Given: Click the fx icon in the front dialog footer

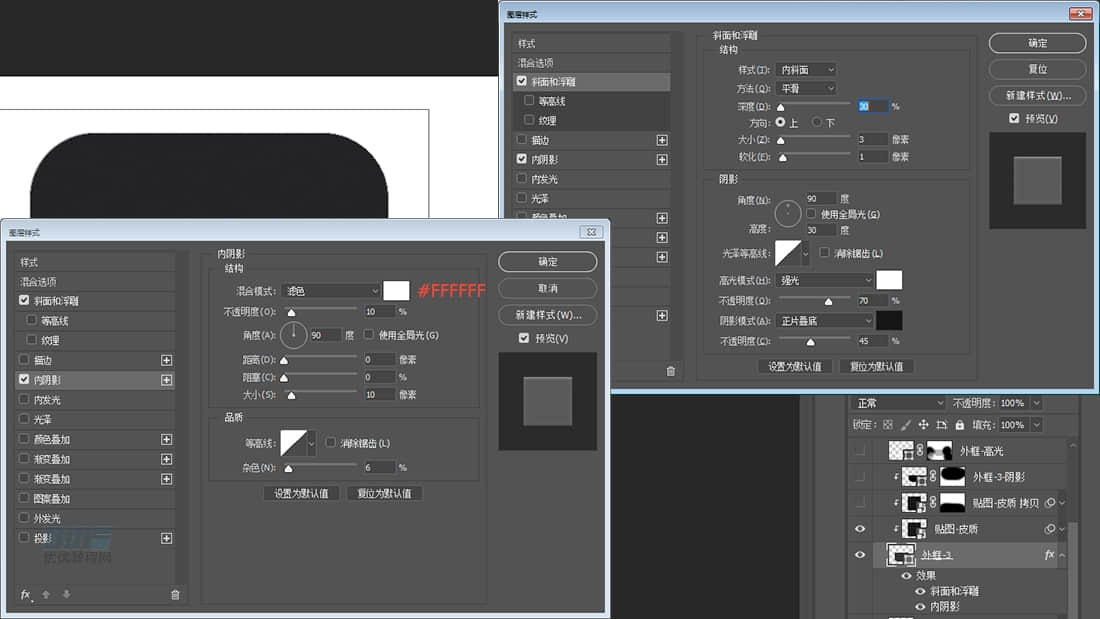Looking at the screenshot, I should [26, 594].
